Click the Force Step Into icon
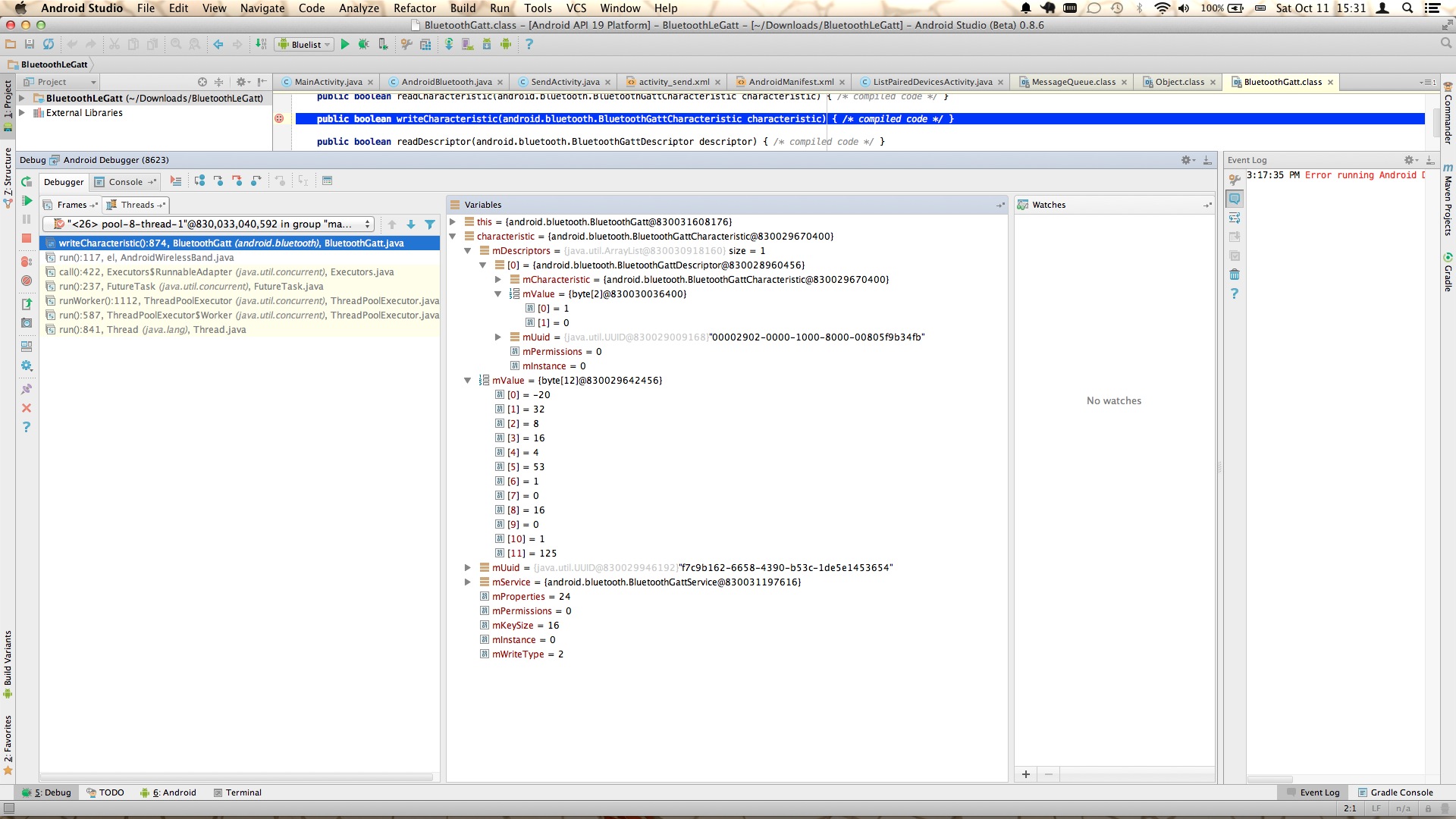 point(237,180)
